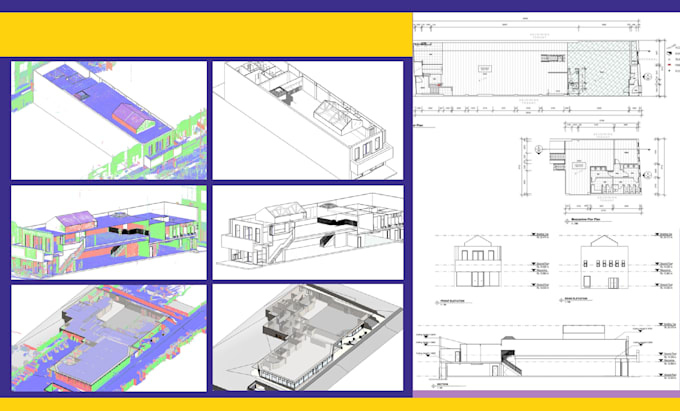Screen dimensions: 680x411
Task: Open the colored point-cloud roof view image
Action: (x=109, y=121)
